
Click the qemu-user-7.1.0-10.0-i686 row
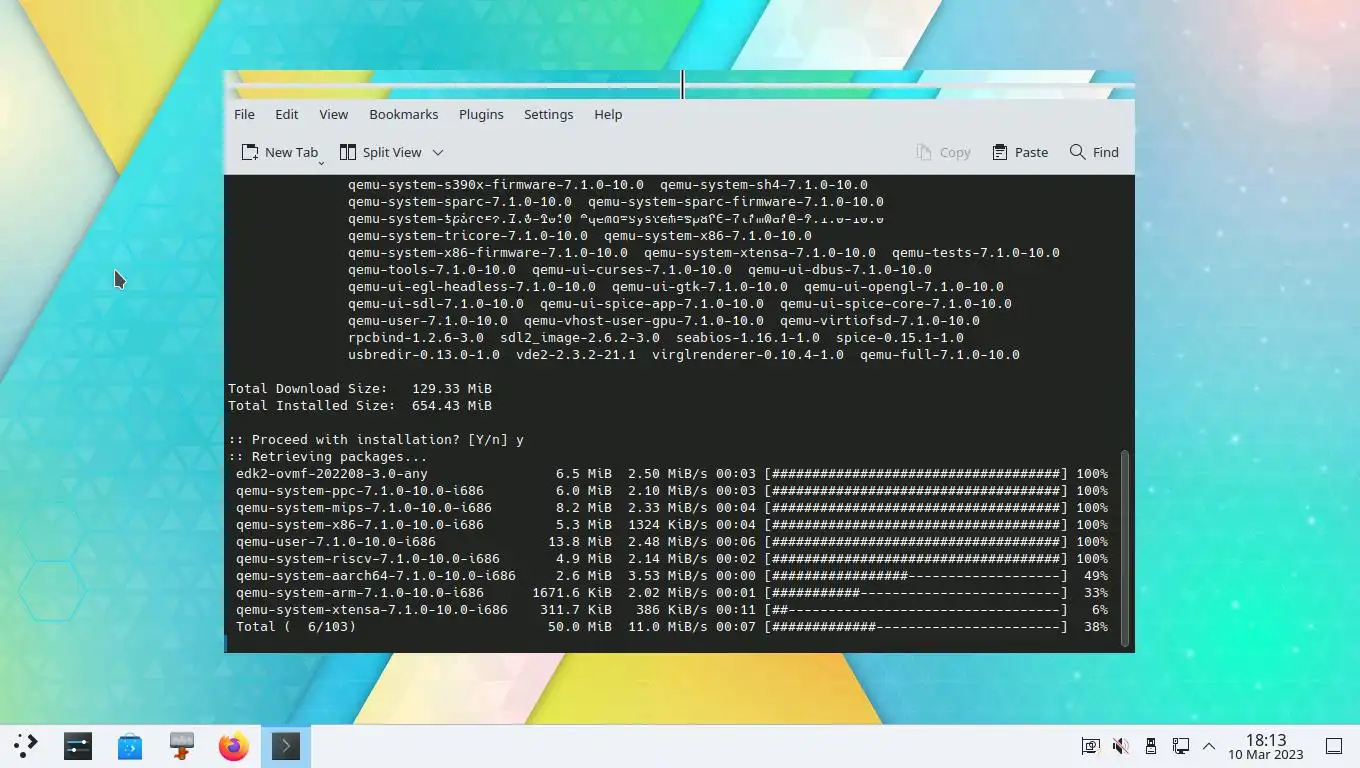coord(672,541)
